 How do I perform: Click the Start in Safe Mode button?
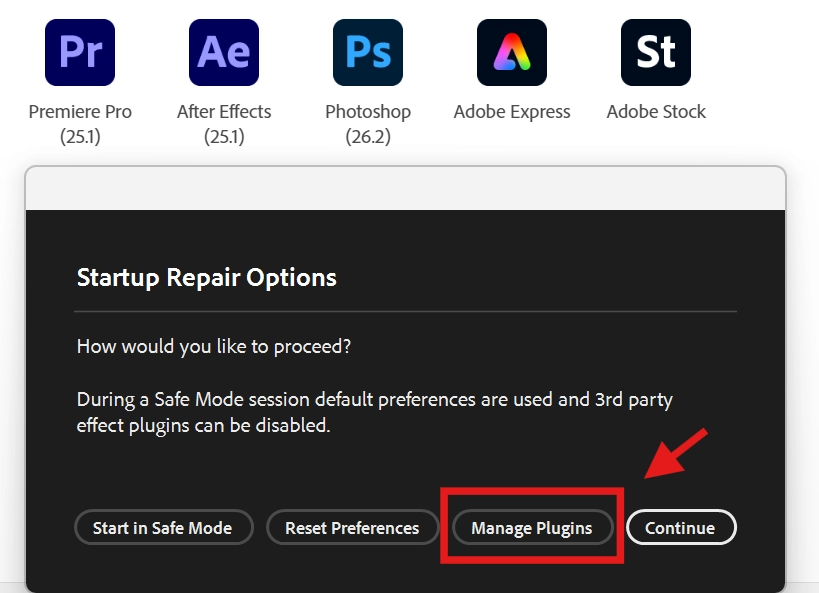(x=164, y=528)
